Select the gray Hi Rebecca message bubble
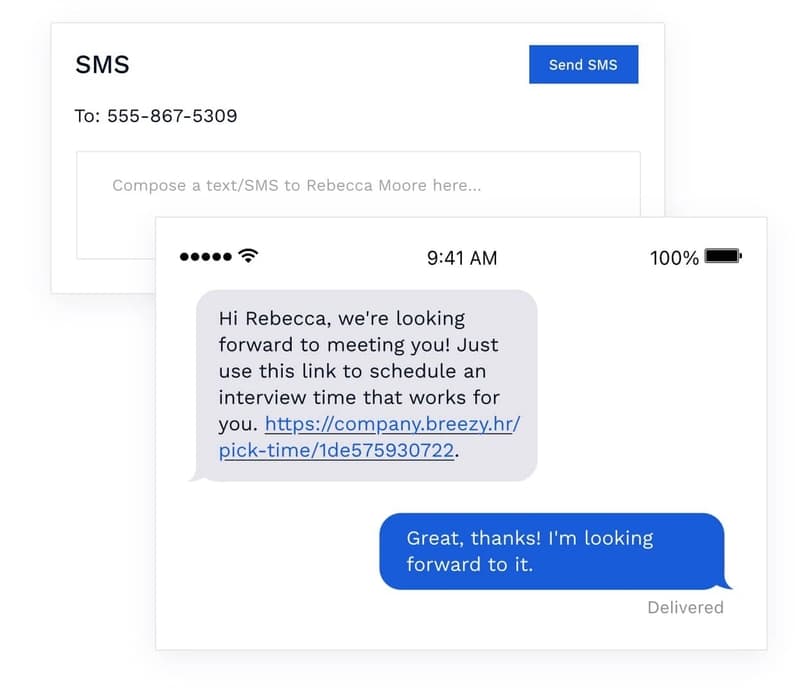The height and width of the screenshot is (695, 800). pyautogui.click(x=366, y=385)
